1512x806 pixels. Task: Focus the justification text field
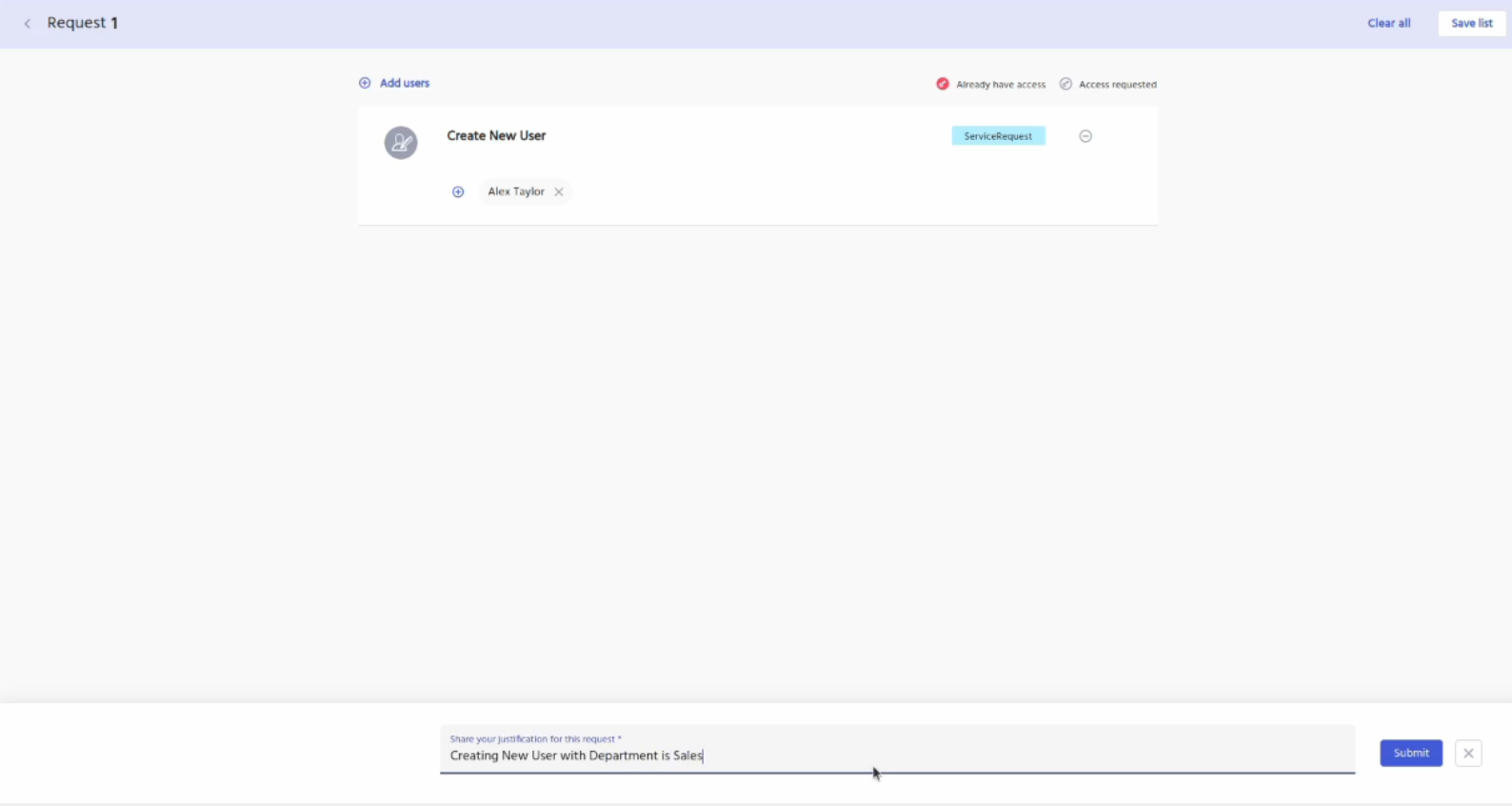[x=895, y=756]
